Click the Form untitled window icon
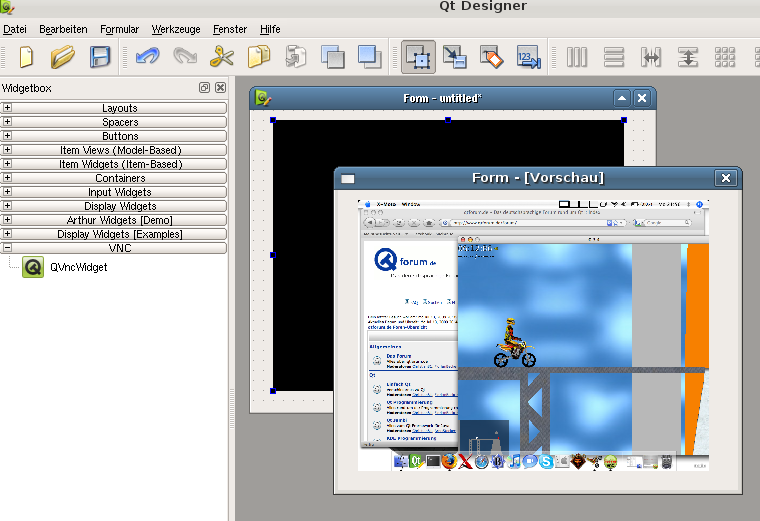This screenshot has height=521, width=760. [263, 98]
